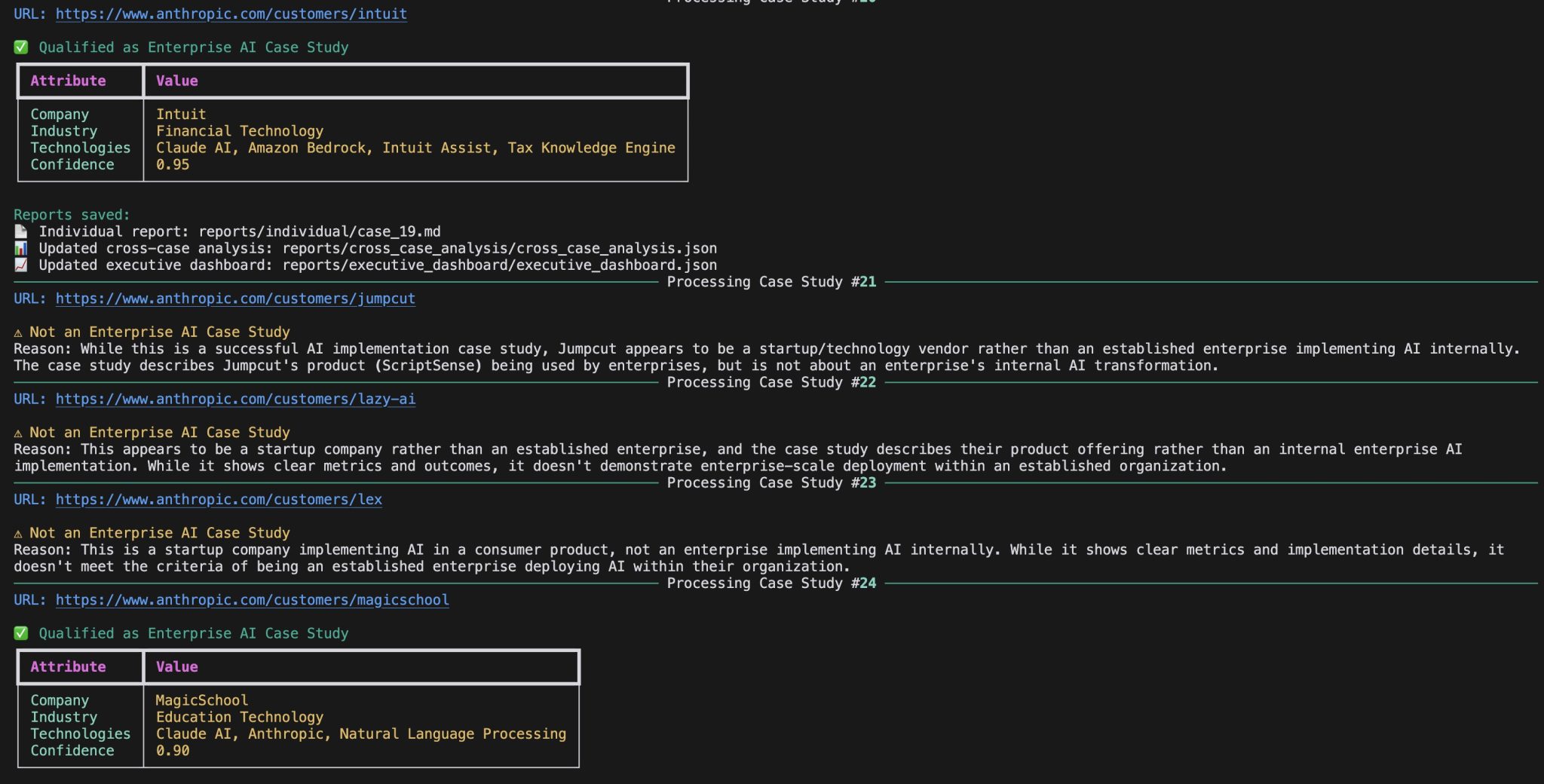Select the Processing Case Study #21 header
This screenshot has height=784, width=1544.
point(772,281)
